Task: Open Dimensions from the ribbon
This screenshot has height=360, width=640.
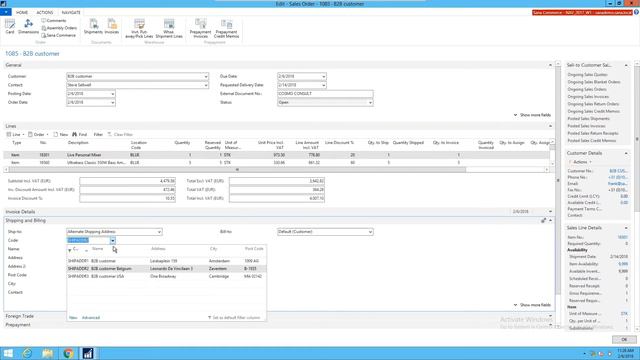Action: [28, 27]
